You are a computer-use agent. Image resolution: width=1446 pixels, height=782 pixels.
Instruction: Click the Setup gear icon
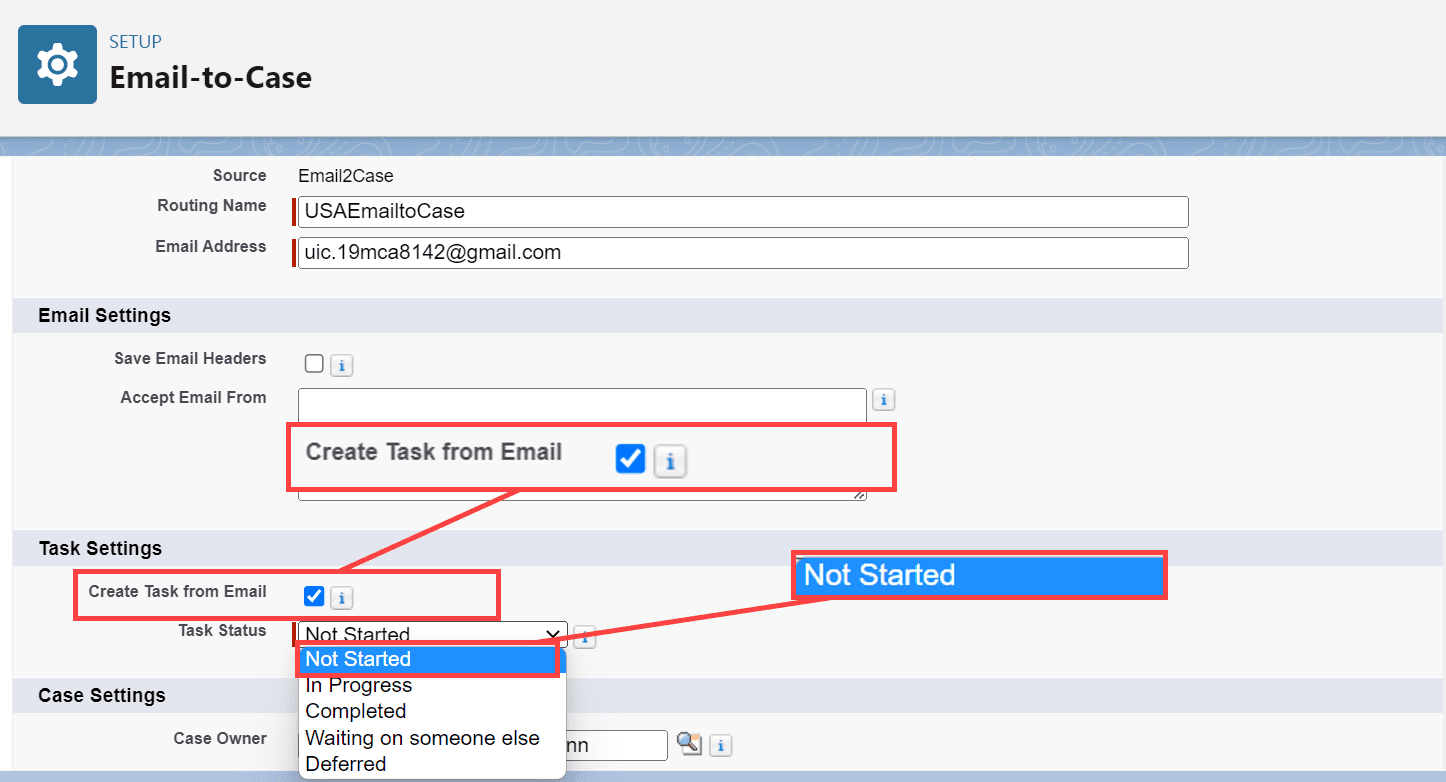coord(57,64)
